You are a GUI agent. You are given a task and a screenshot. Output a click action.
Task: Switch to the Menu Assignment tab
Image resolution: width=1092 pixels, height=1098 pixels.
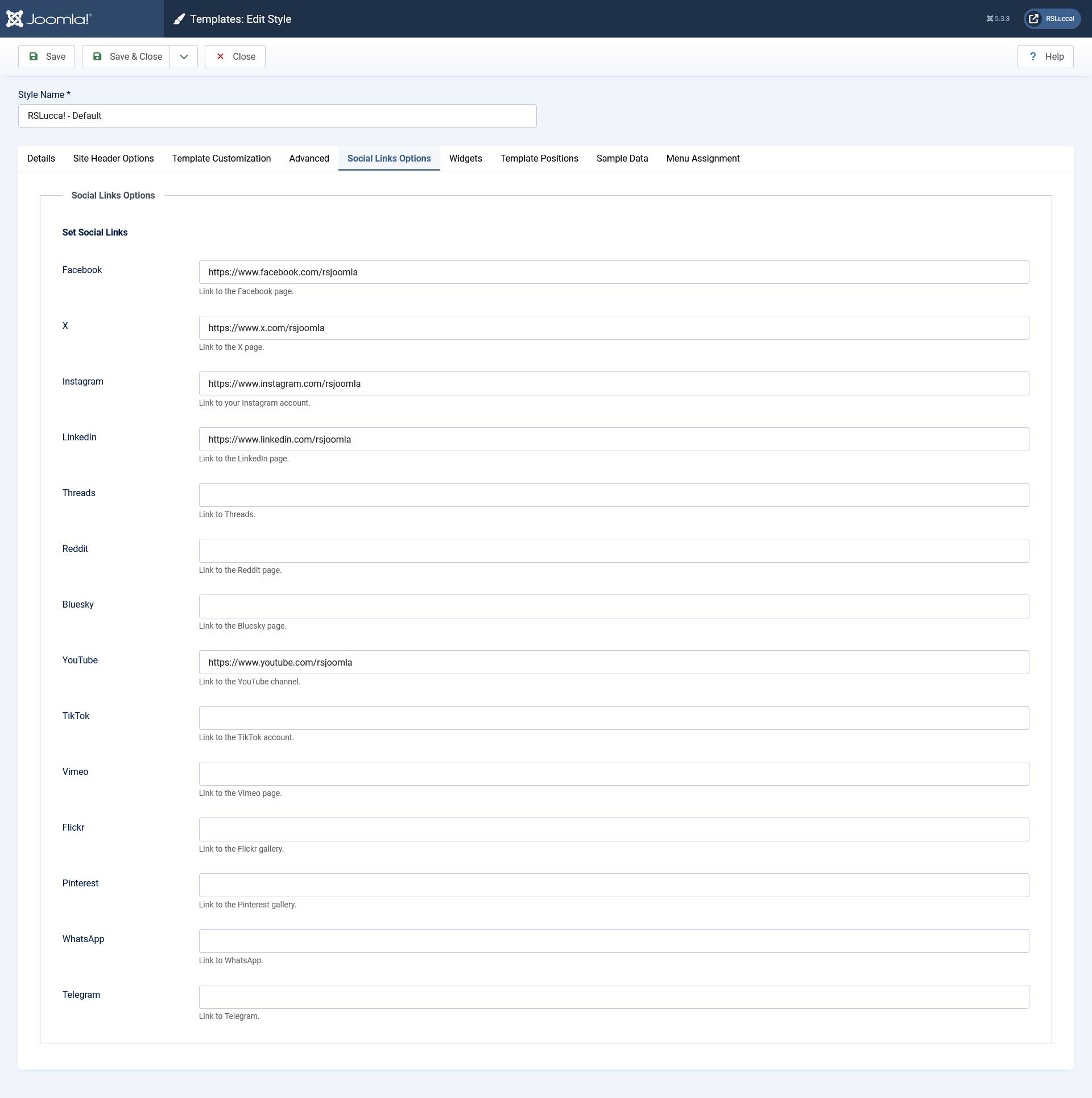point(702,158)
